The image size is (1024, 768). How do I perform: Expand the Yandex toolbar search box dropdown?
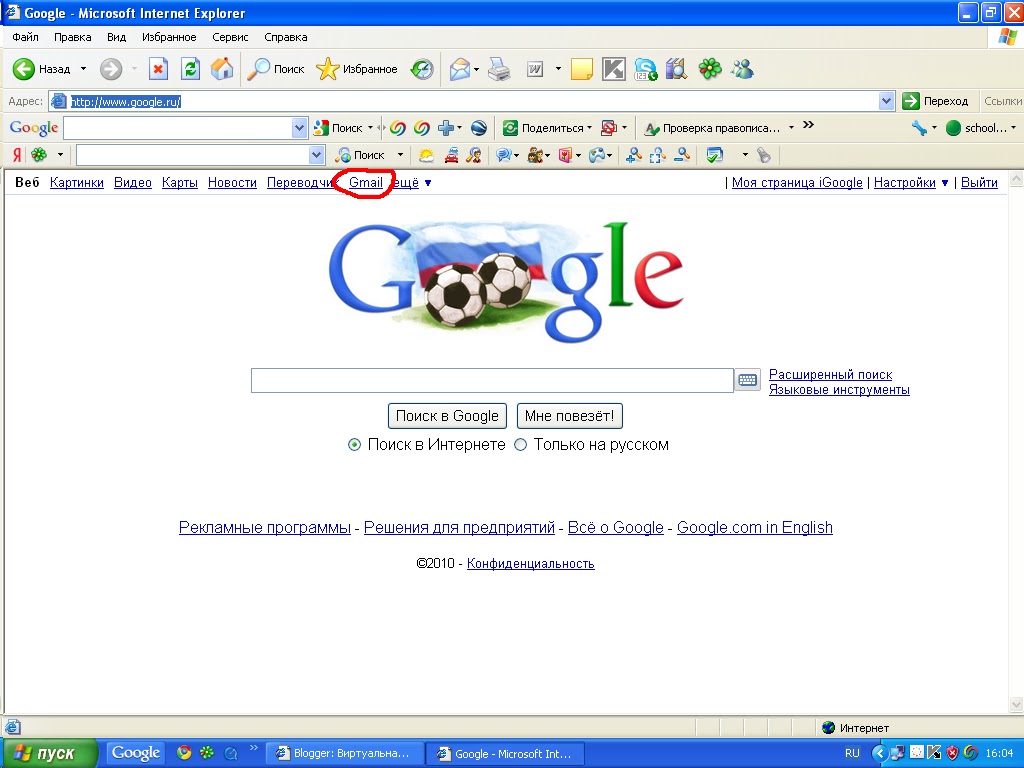316,155
